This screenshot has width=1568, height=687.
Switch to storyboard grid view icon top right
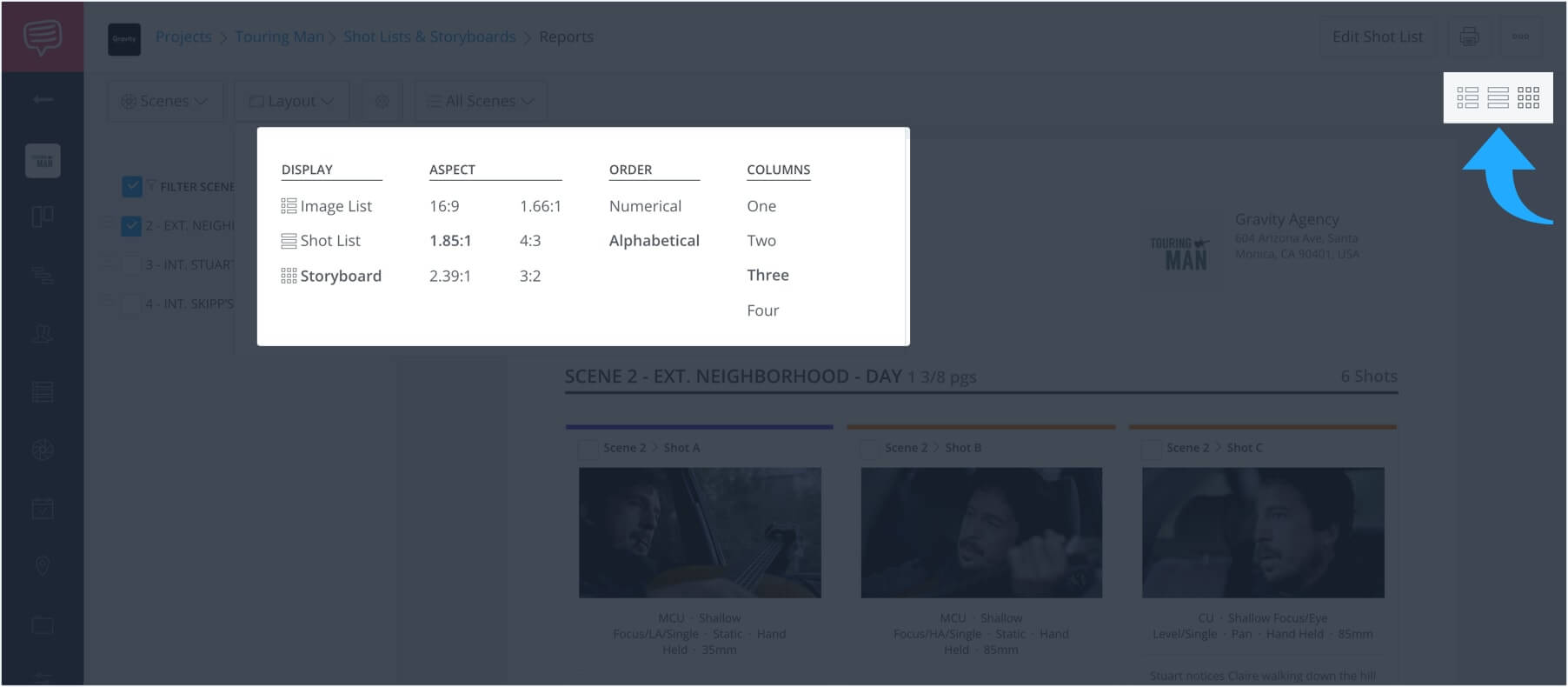point(1529,97)
